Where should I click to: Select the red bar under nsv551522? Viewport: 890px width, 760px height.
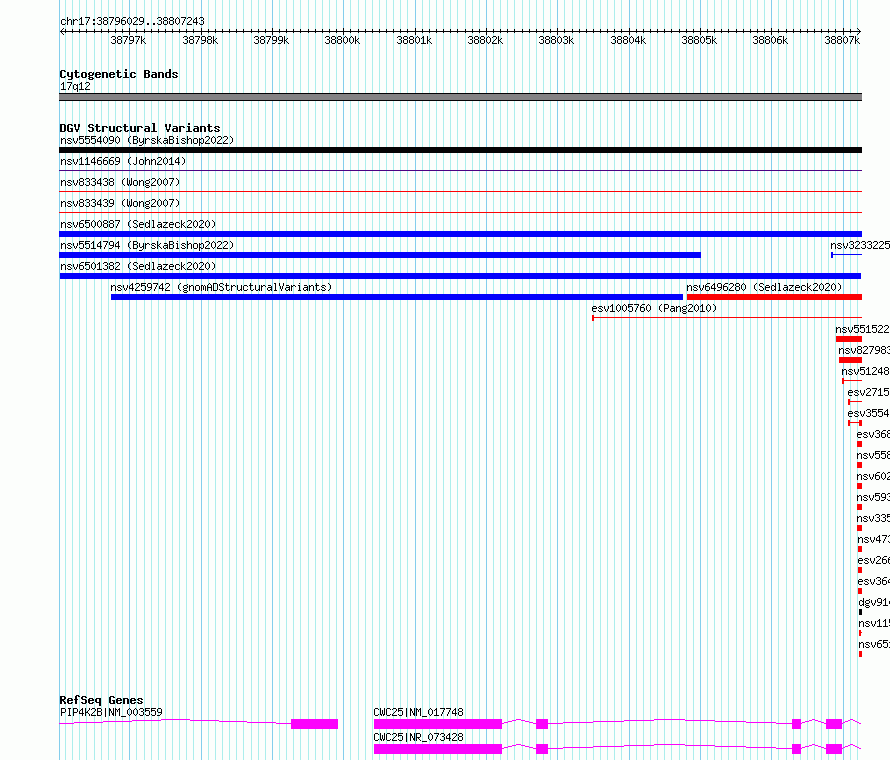click(849, 339)
